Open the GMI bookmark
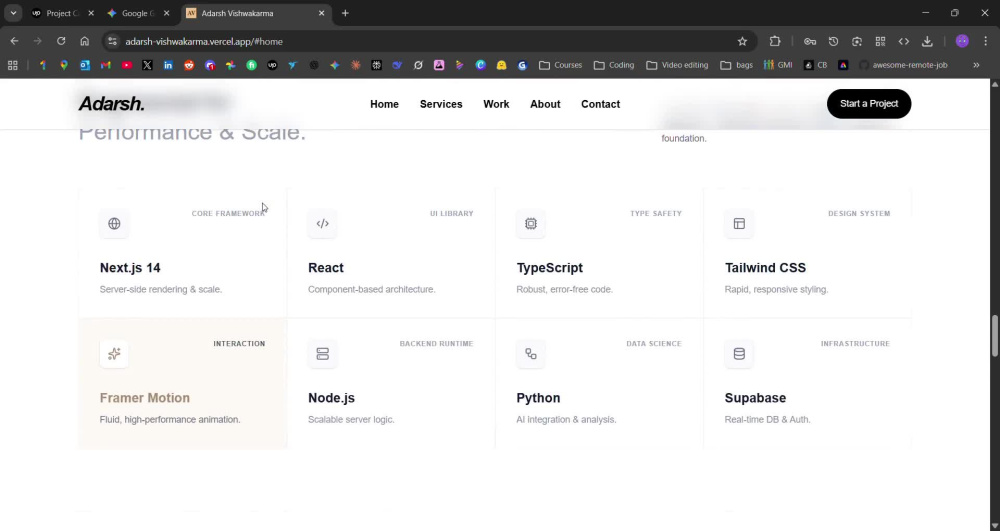Viewport: 1000px width, 531px height. click(x=779, y=65)
